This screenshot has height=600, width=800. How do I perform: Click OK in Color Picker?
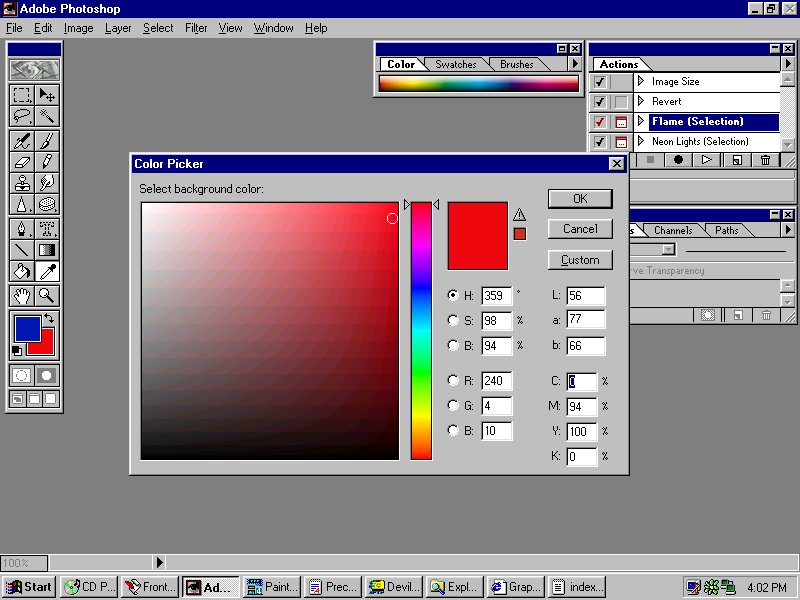580,198
